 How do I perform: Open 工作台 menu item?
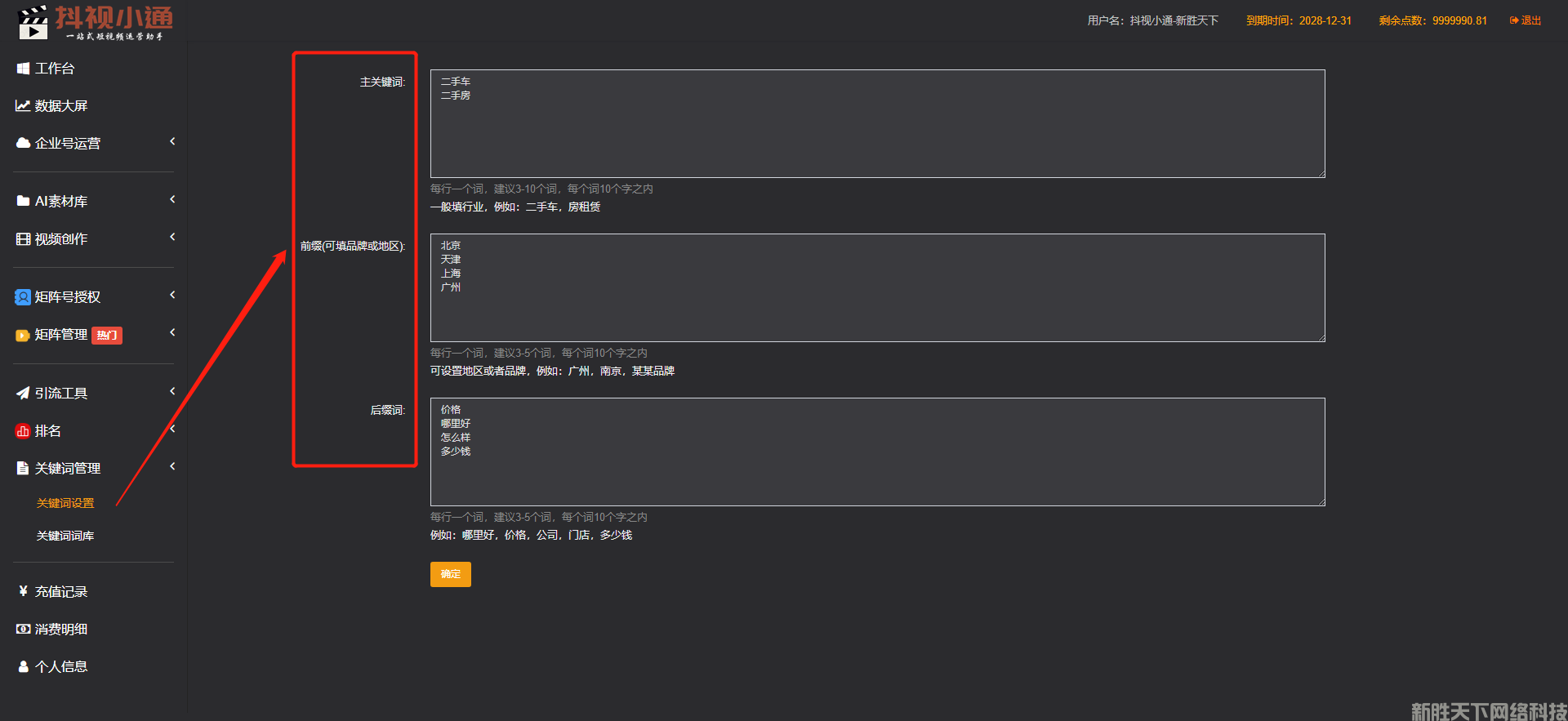pos(55,69)
